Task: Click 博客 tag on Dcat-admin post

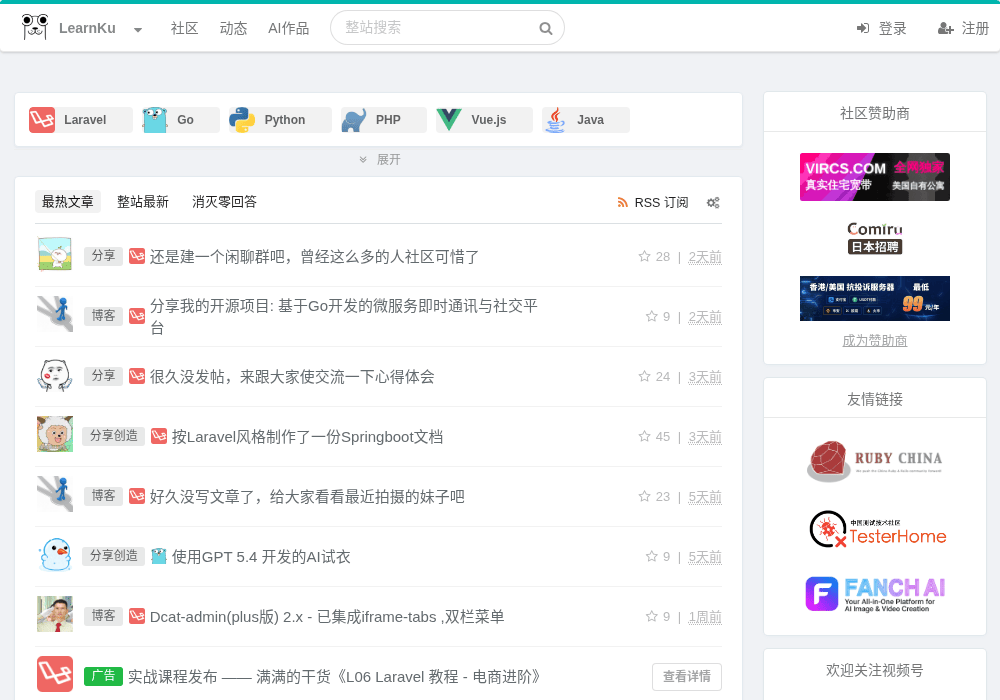Action: click(103, 616)
